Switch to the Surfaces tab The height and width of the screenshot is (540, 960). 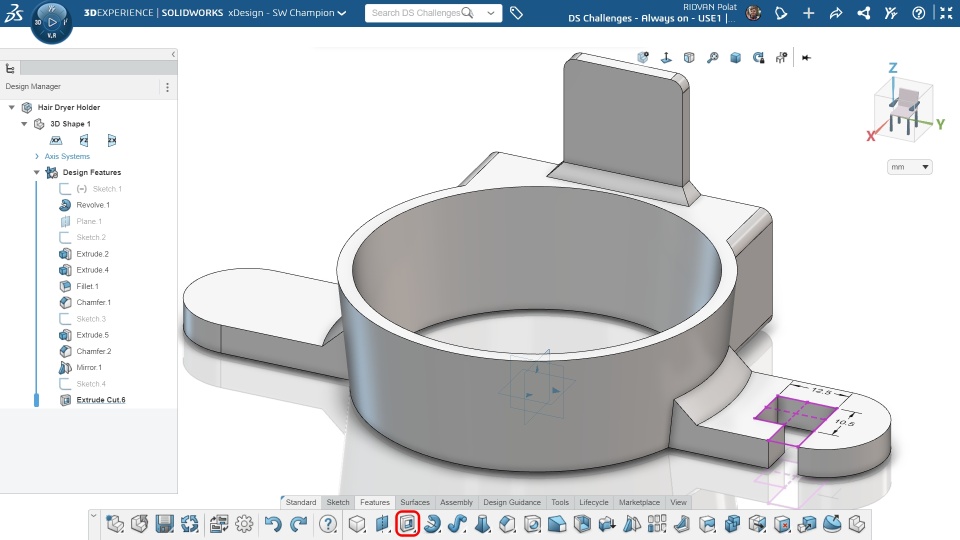pos(415,502)
